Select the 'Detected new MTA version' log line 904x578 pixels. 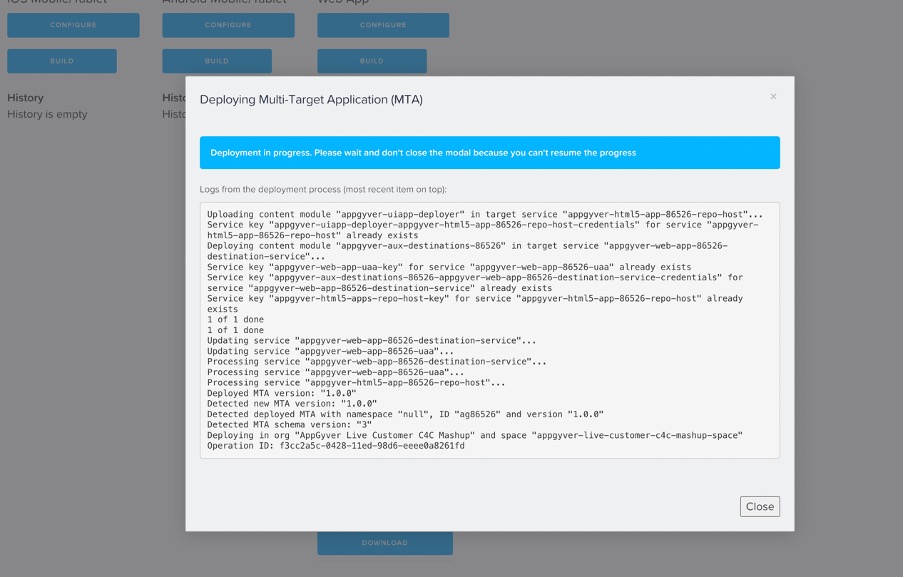point(292,404)
